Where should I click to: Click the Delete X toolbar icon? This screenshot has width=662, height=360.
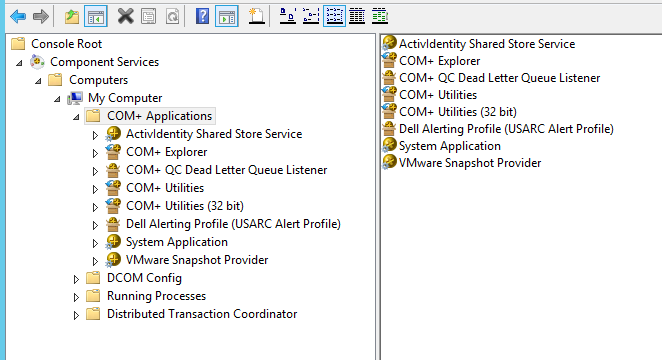coord(125,16)
